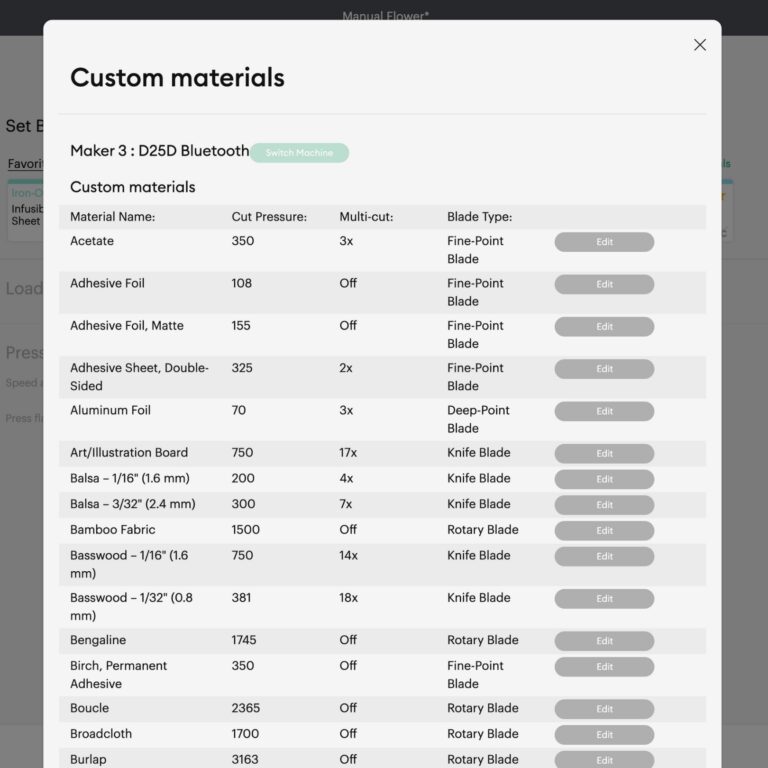The height and width of the screenshot is (768, 768).
Task: Edit the Acetate material settings
Action: tap(604, 242)
